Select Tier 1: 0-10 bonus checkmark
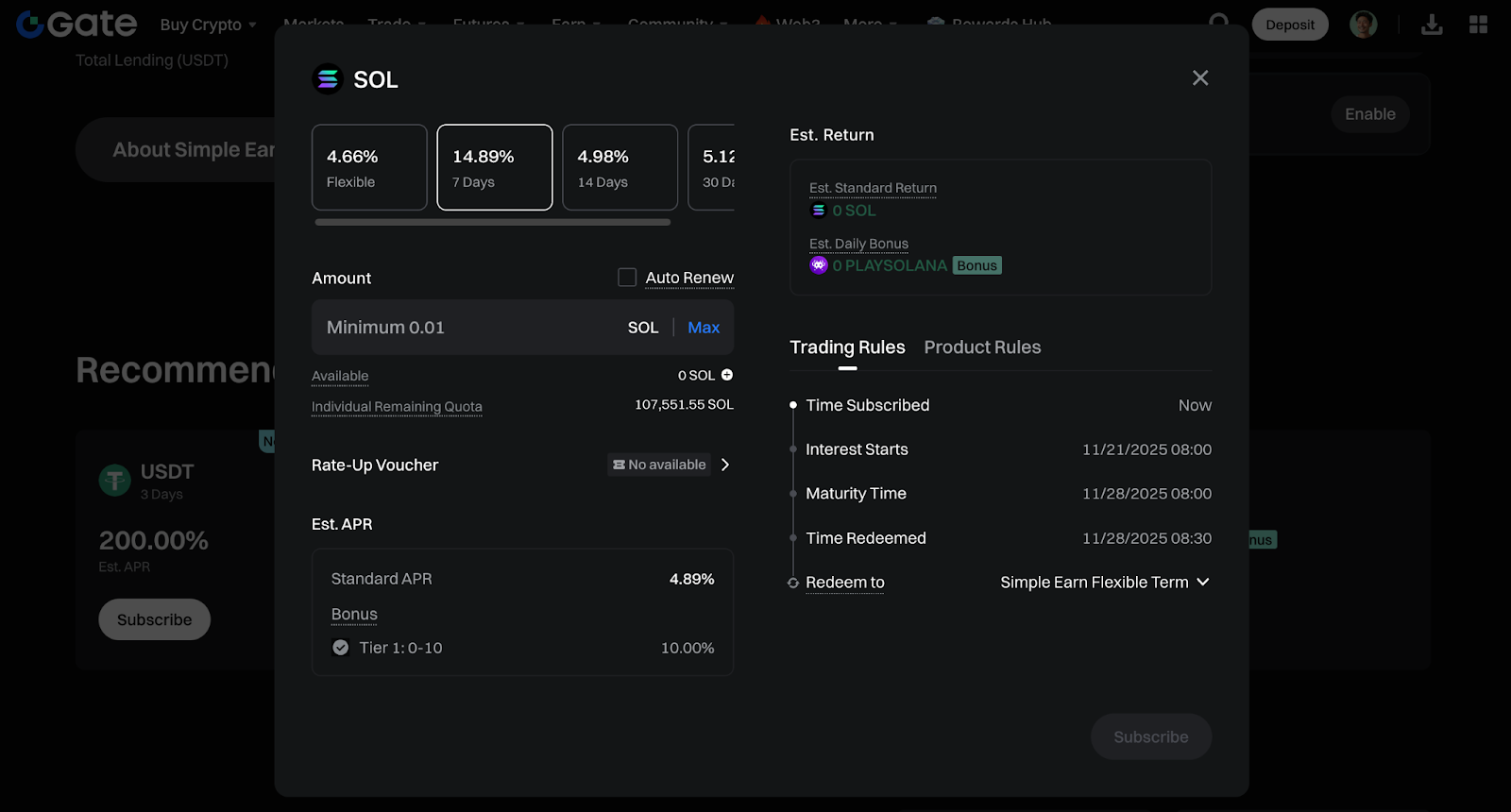 point(341,648)
